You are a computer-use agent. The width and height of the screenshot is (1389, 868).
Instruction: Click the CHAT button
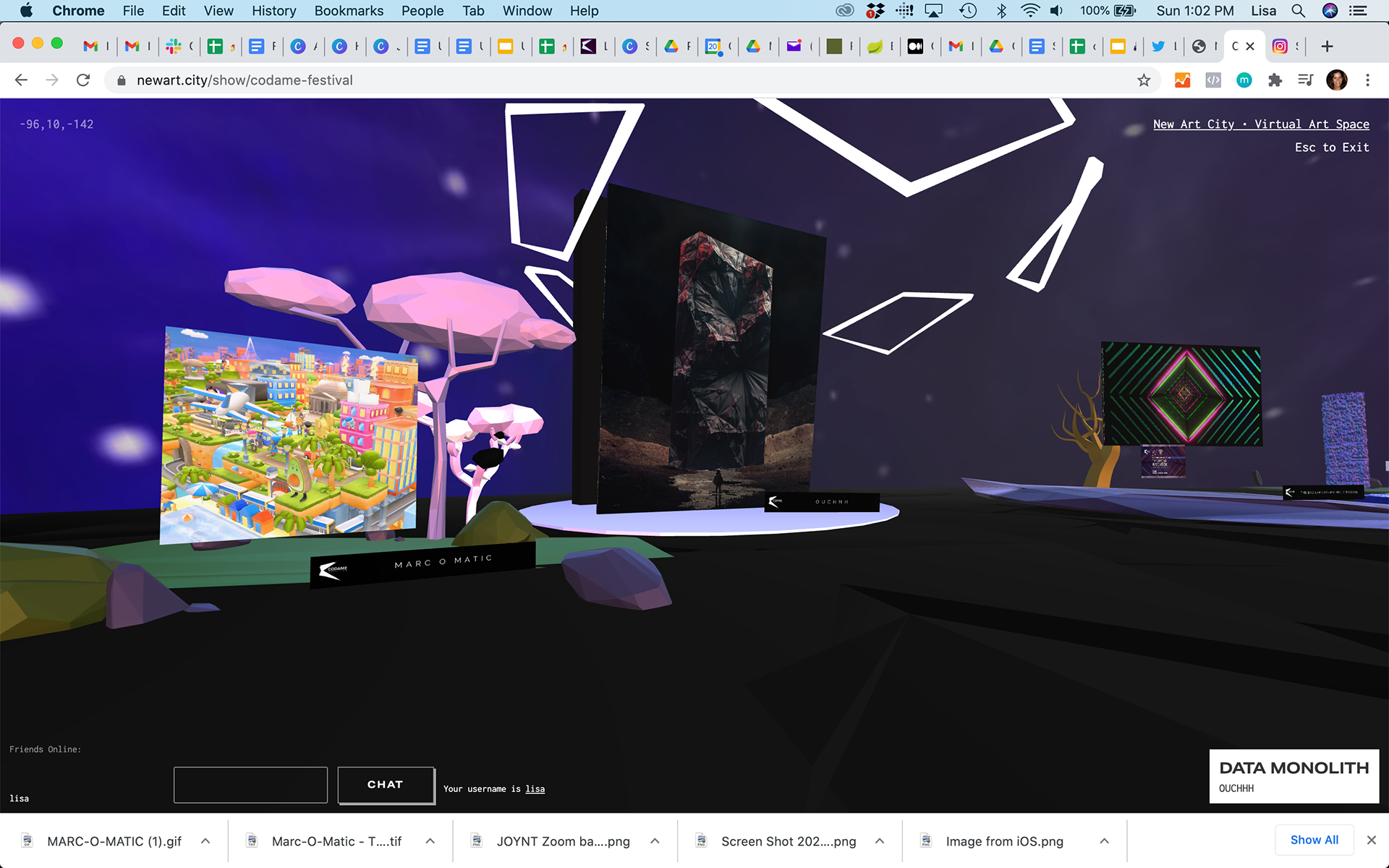tap(386, 785)
